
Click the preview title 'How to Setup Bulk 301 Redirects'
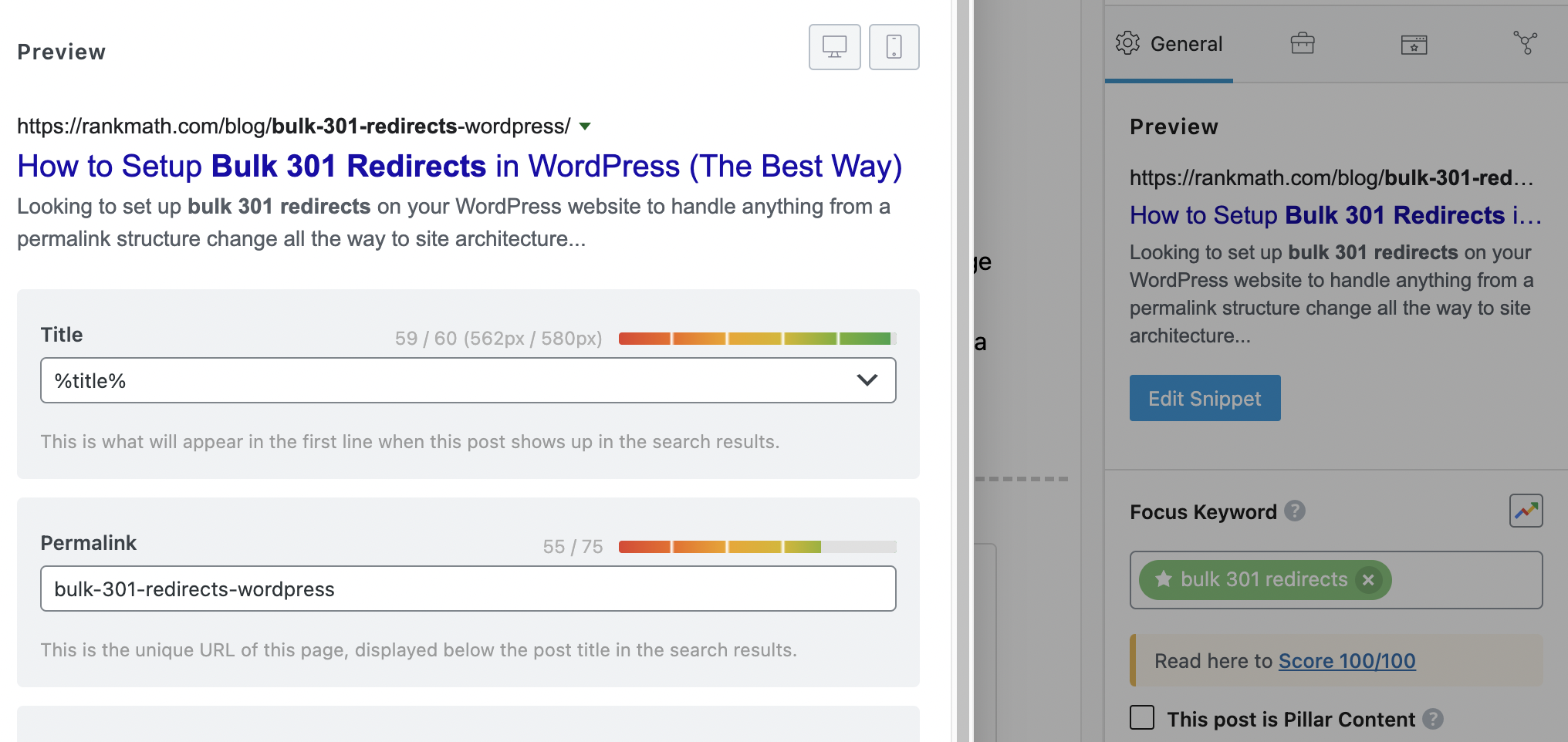[x=459, y=167]
